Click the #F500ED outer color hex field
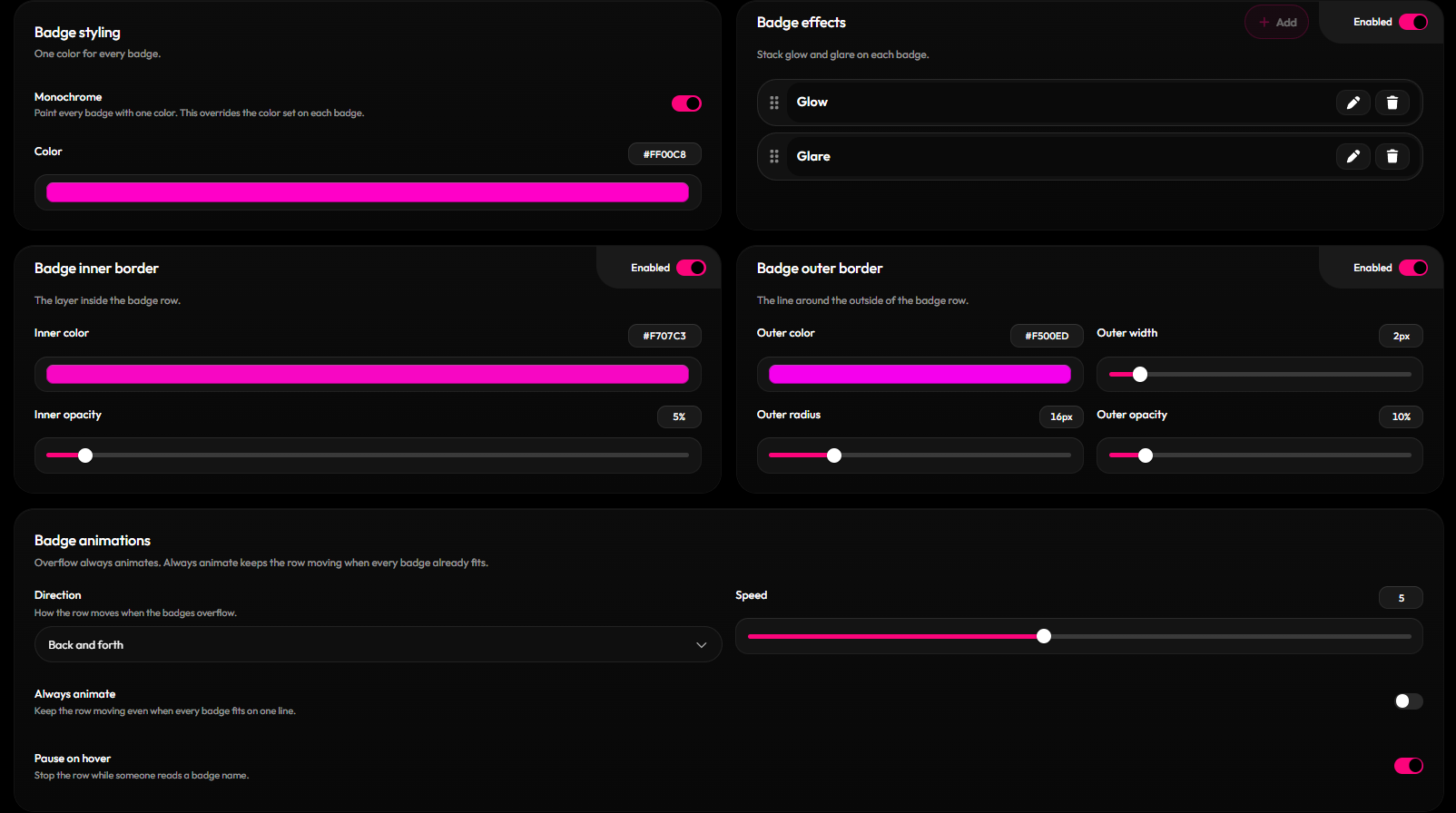This screenshot has width=1456, height=813. tap(1047, 336)
